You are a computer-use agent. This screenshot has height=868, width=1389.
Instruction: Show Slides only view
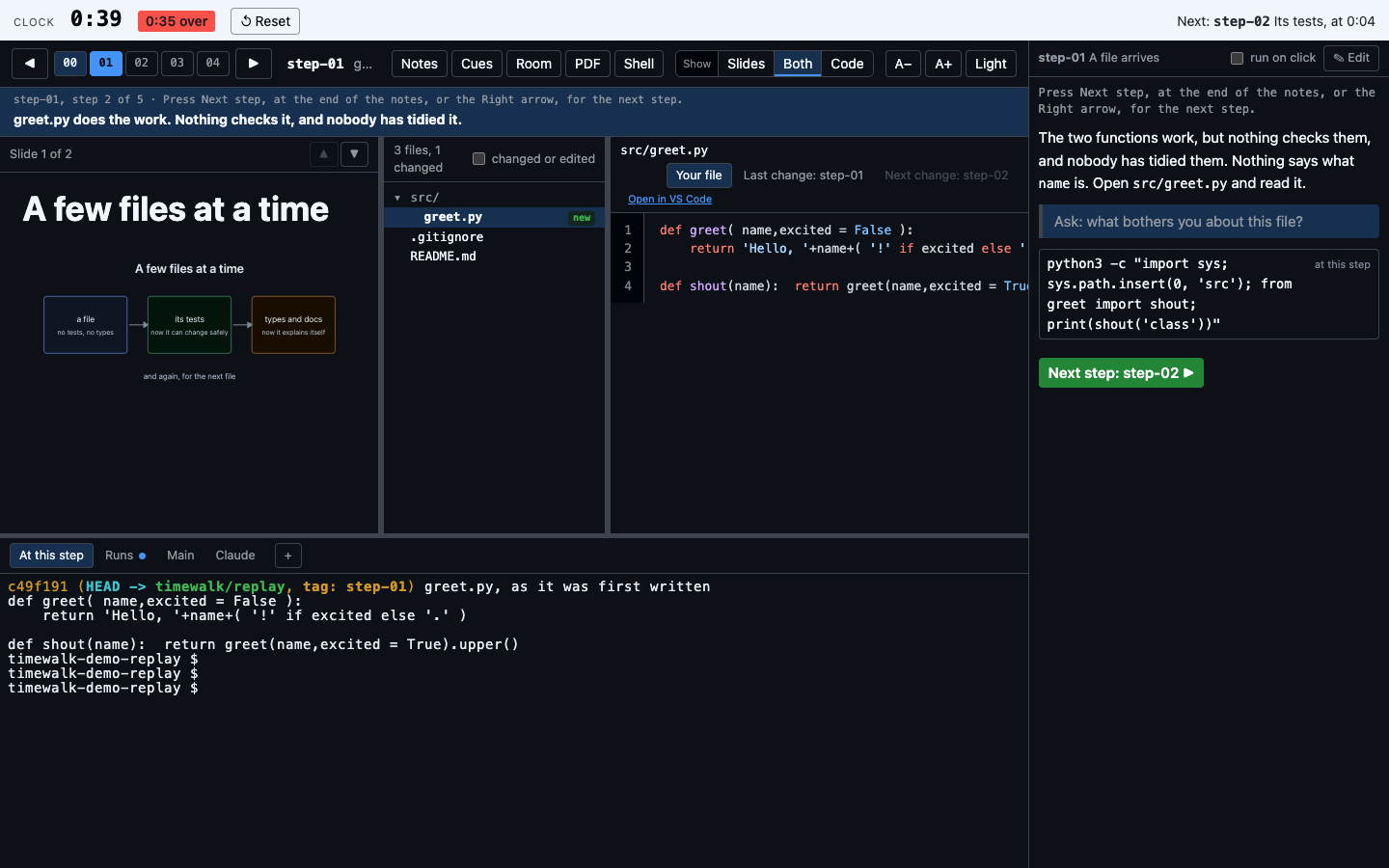click(x=746, y=64)
